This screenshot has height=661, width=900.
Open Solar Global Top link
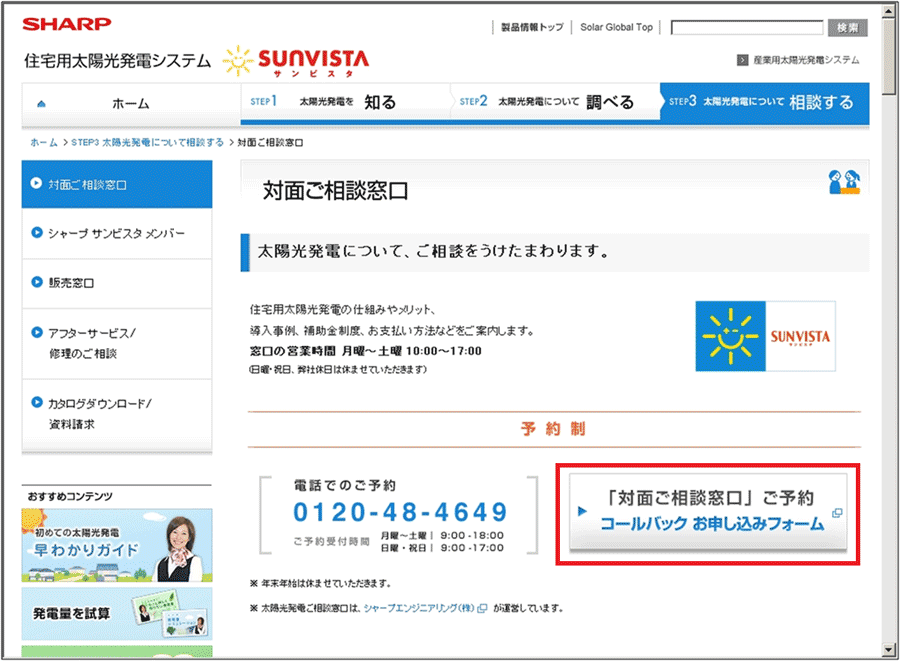click(616, 27)
